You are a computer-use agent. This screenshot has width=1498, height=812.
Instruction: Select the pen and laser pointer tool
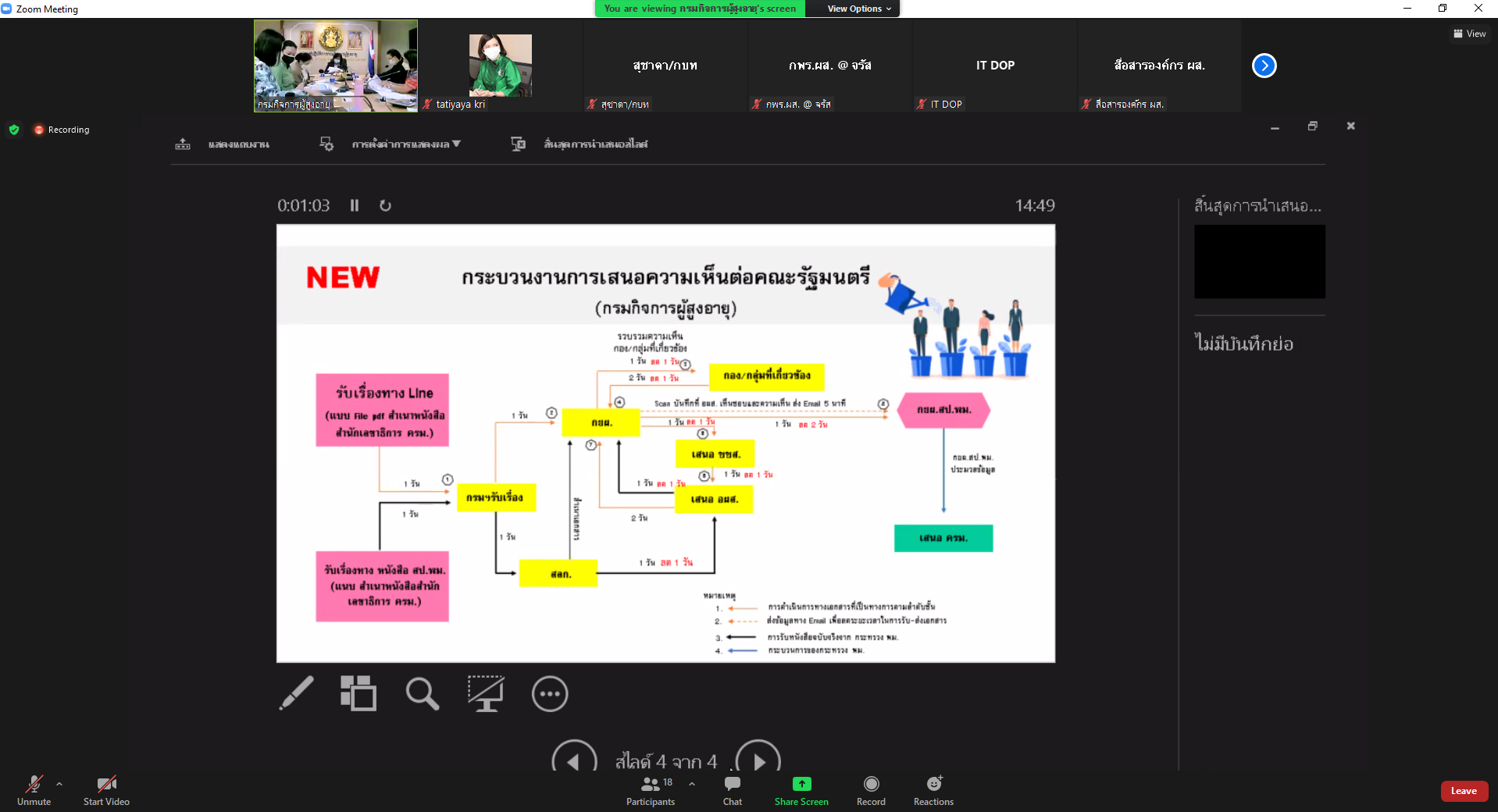tap(297, 693)
